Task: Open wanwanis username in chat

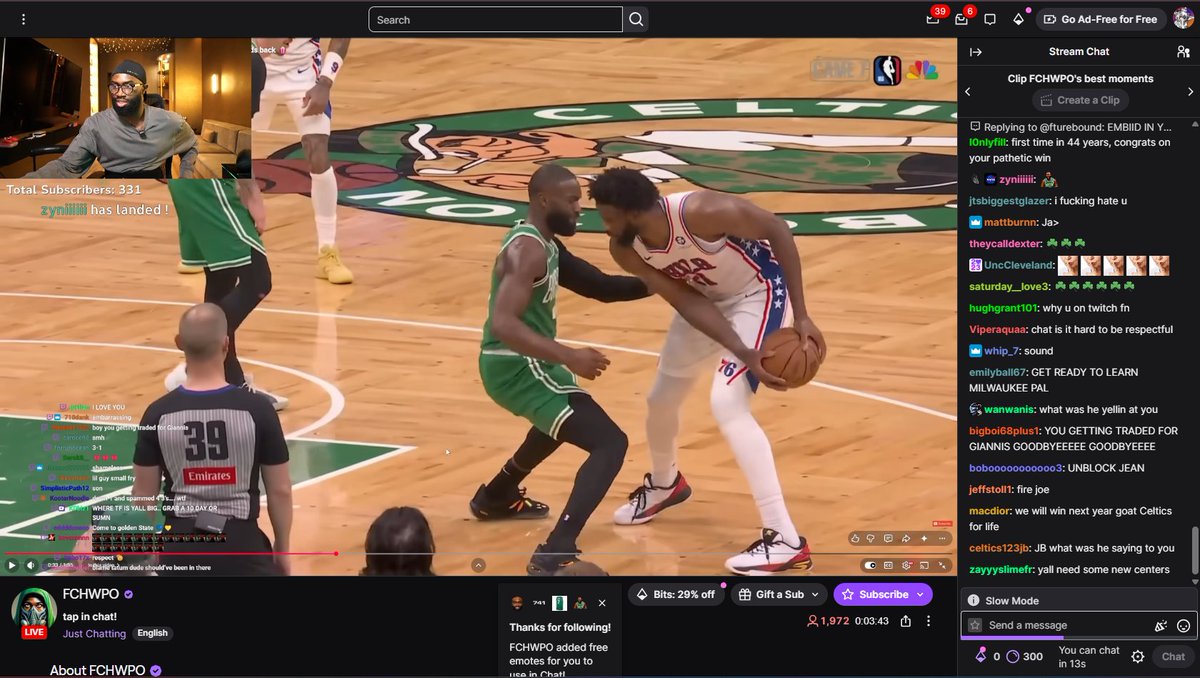Action: click(x=1009, y=409)
